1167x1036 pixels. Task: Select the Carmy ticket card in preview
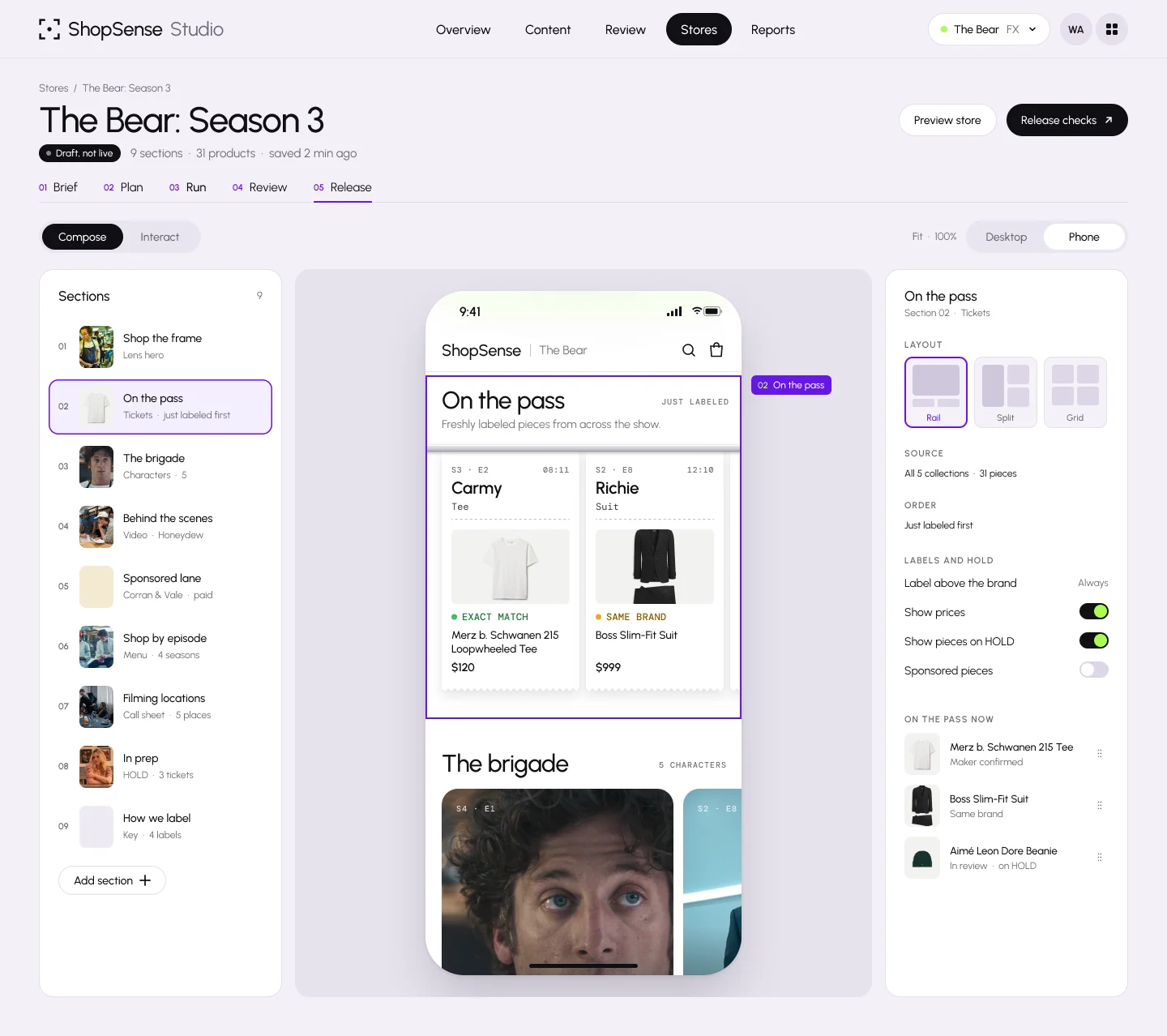[511, 572]
